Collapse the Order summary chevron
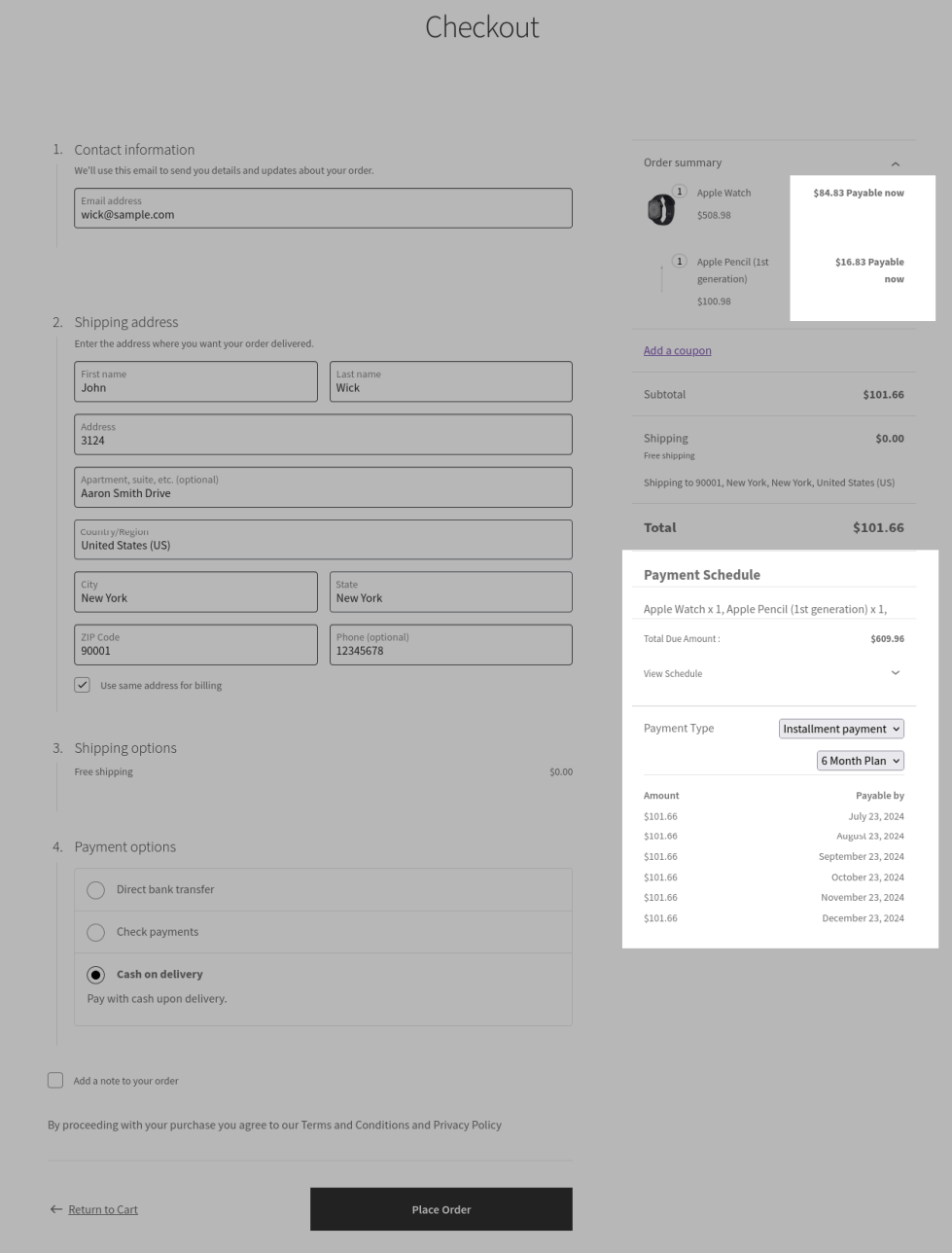Image resolution: width=952 pixels, height=1253 pixels. (895, 163)
